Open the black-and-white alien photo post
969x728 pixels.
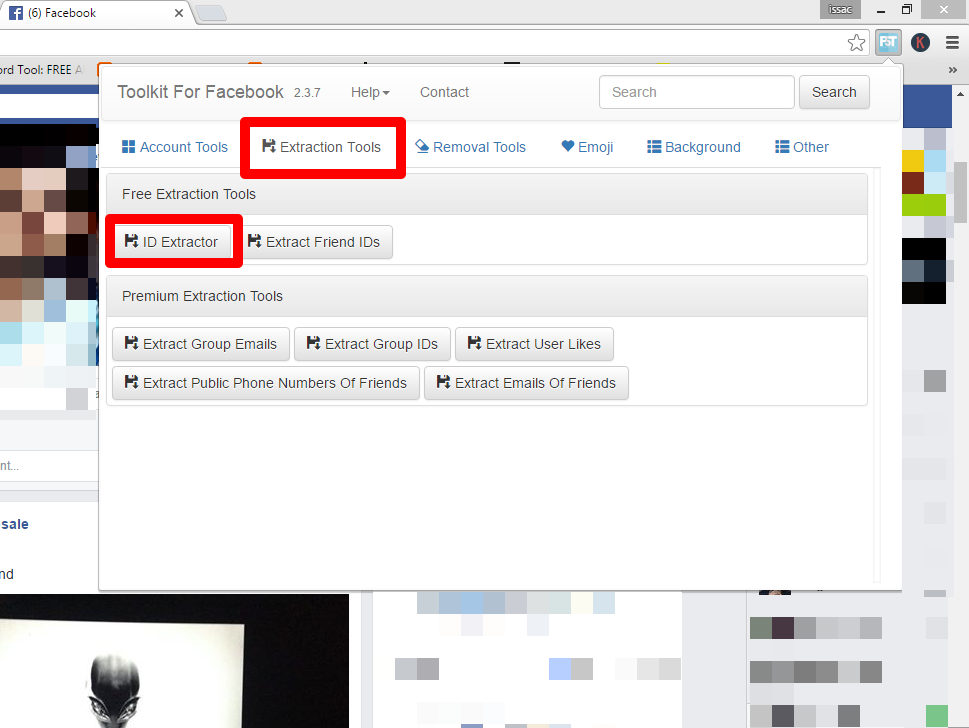pyautogui.click(x=174, y=661)
